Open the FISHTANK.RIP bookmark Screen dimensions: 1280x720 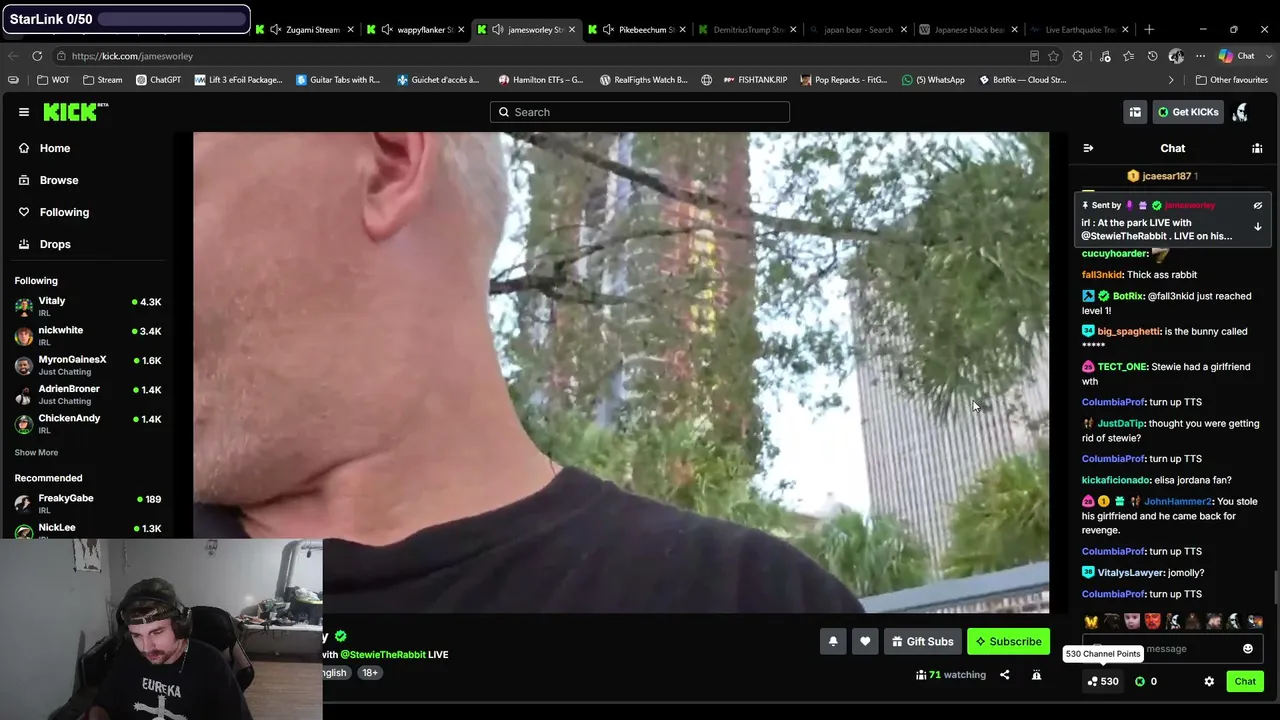755,80
